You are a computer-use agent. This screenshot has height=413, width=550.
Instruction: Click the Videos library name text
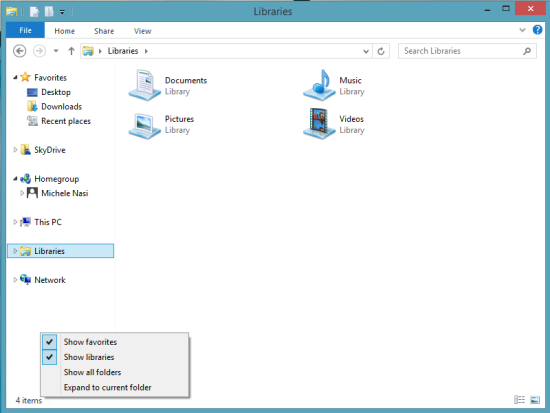point(351,119)
